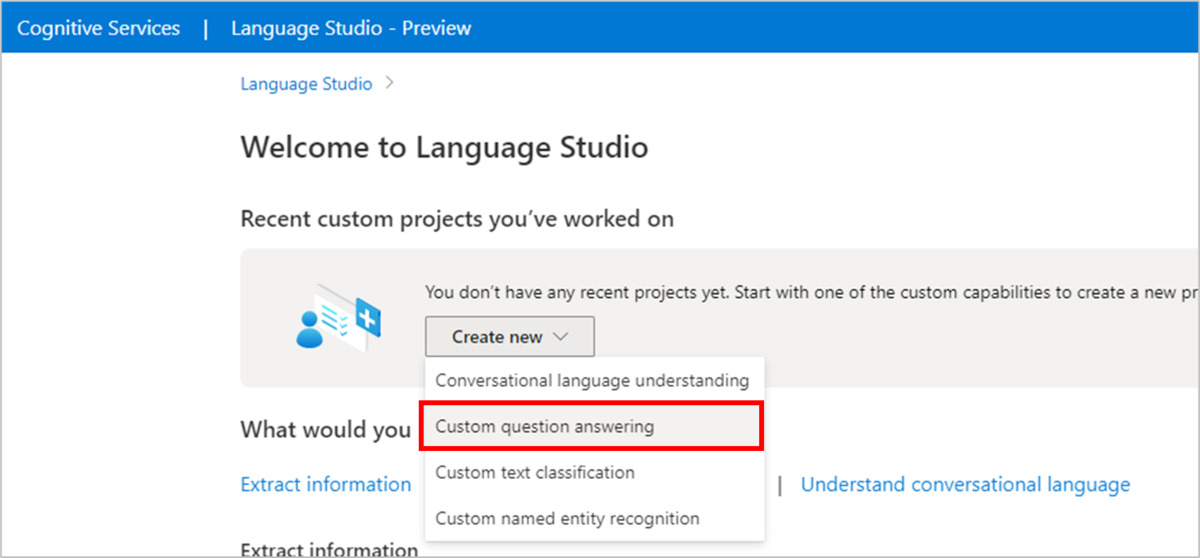
Task: Go to the Language Studio breadcrumb link
Action: pos(306,84)
